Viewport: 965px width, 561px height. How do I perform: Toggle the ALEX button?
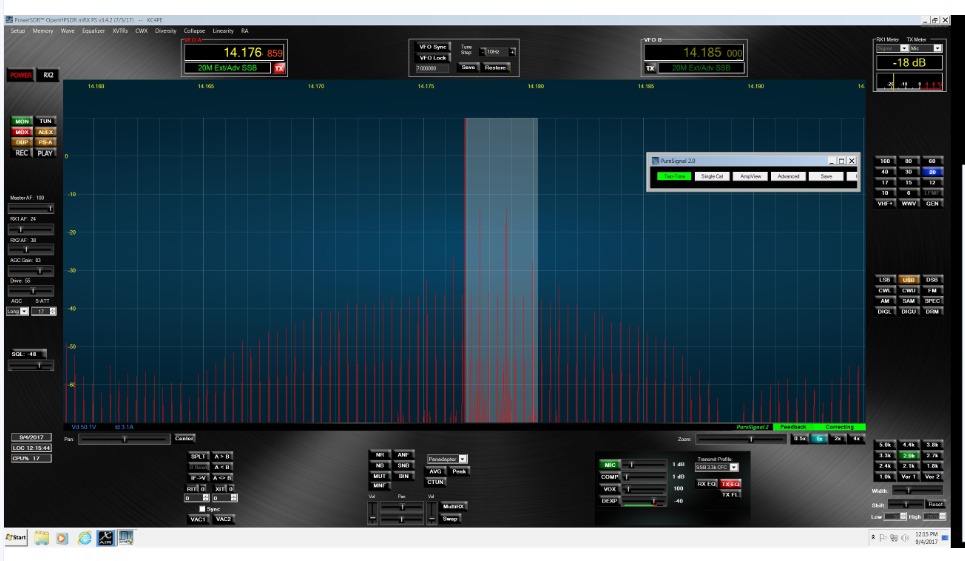click(46, 132)
